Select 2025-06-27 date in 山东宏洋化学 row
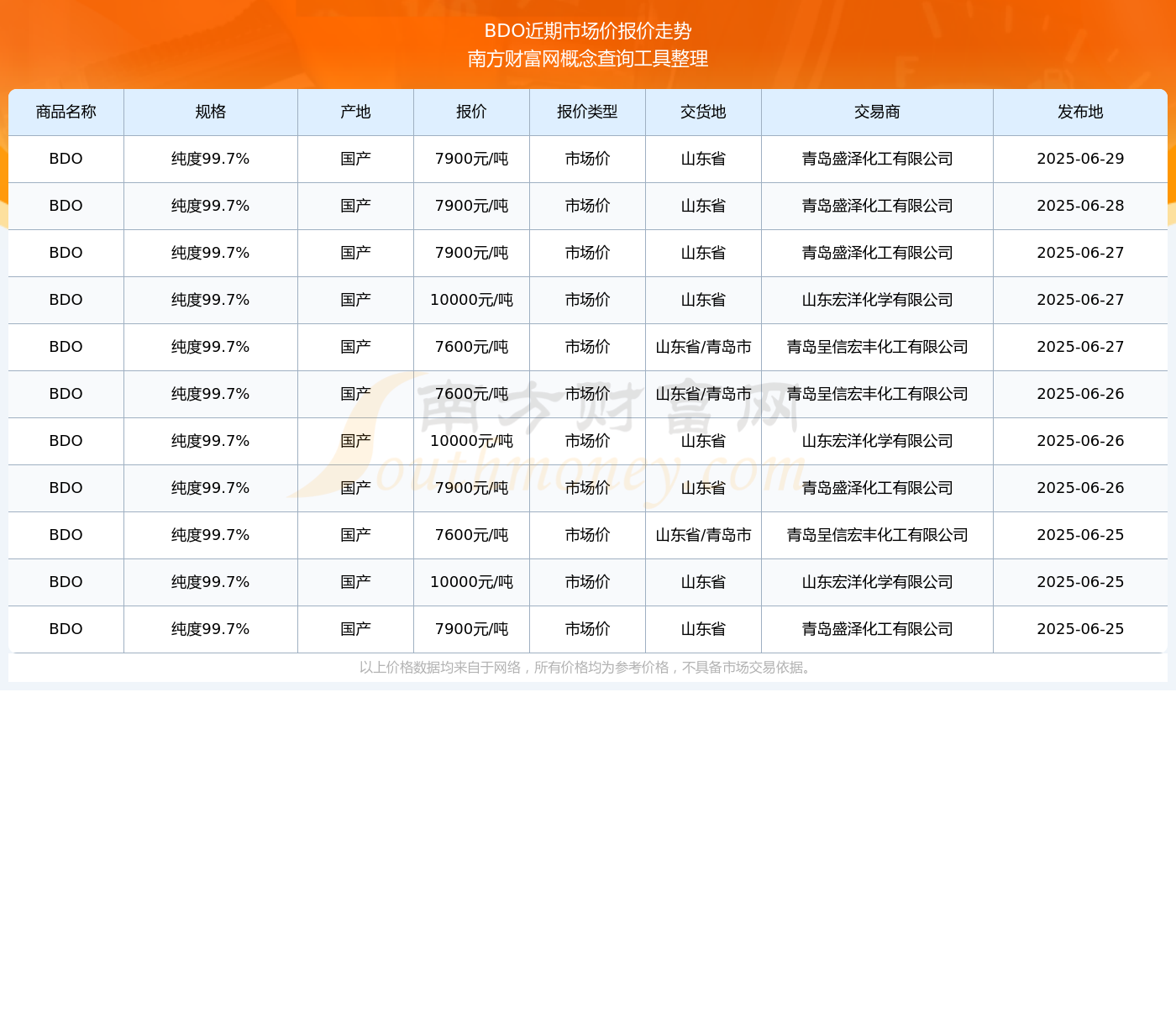This screenshot has height=1012, width=1176. click(x=1081, y=300)
